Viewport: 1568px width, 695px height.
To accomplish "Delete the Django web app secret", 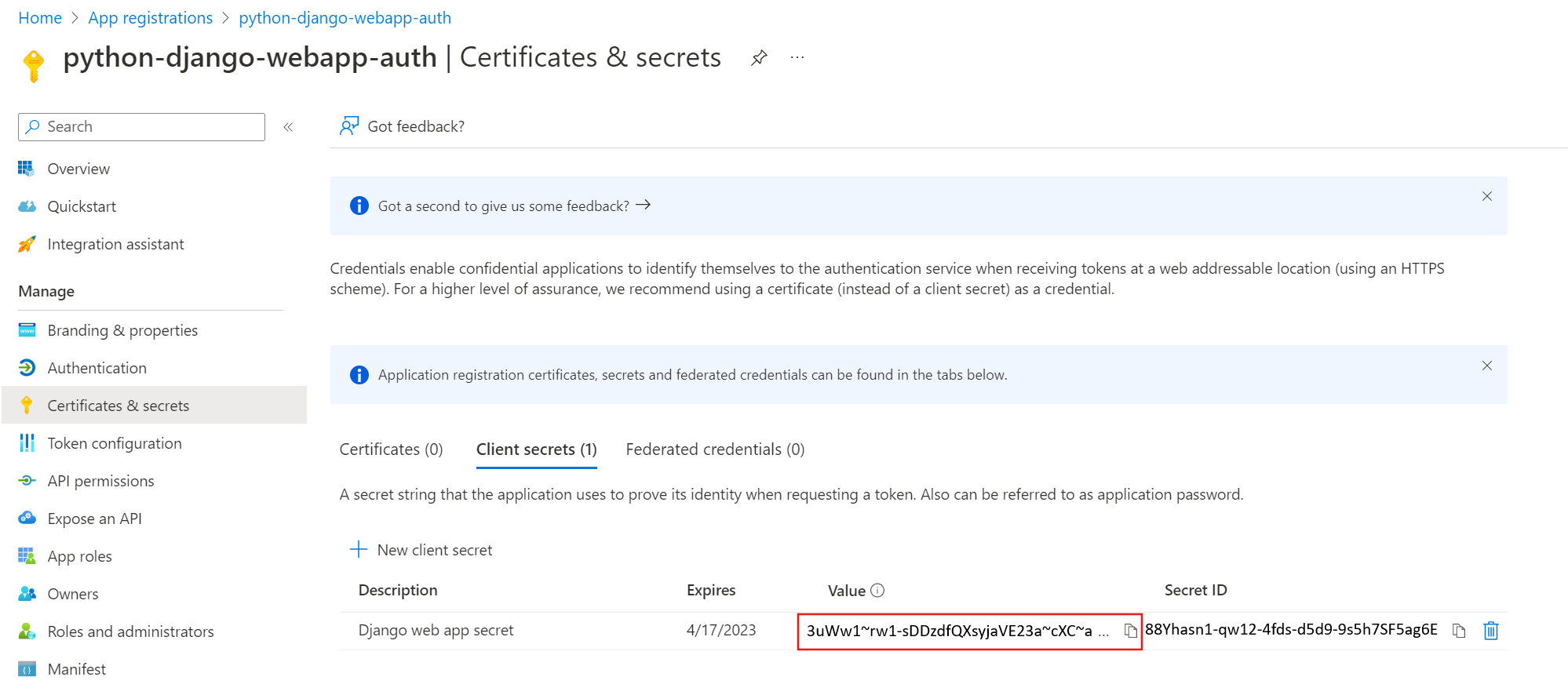I will [x=1491, y=630].
